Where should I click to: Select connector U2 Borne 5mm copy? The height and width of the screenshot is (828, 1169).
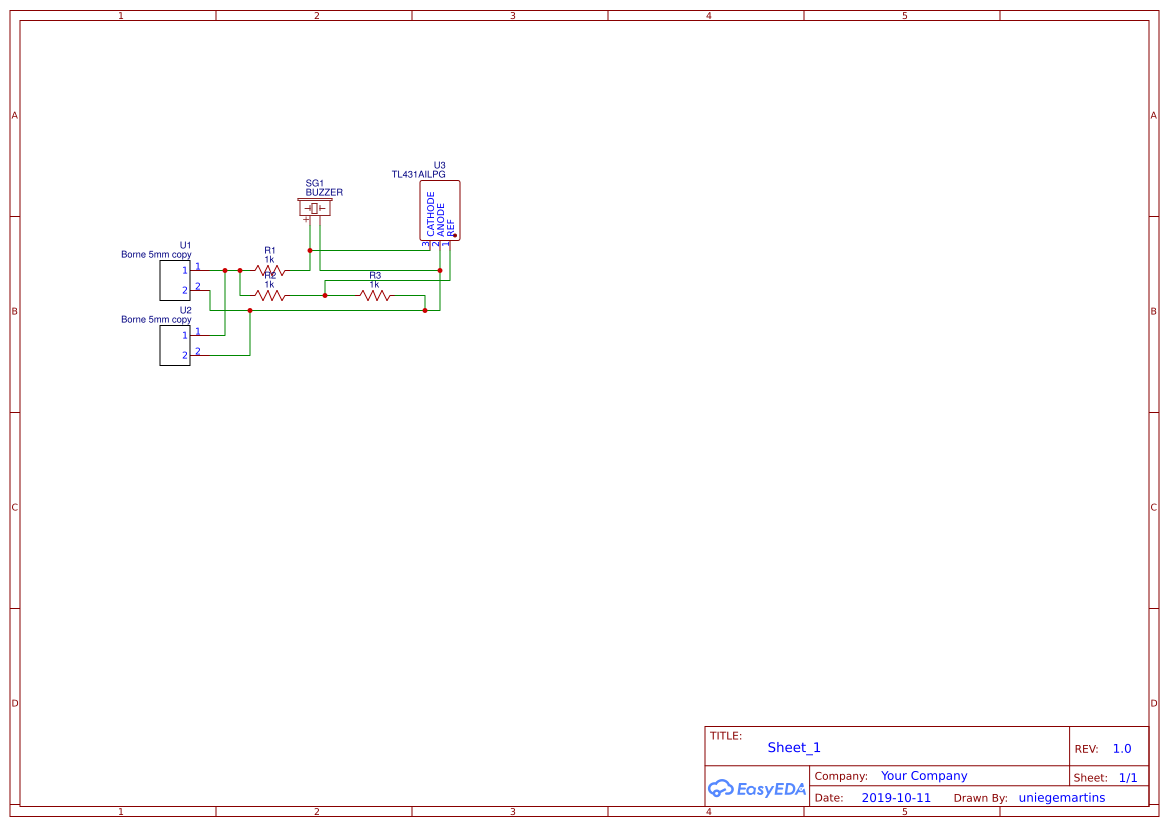pos(174,344)
